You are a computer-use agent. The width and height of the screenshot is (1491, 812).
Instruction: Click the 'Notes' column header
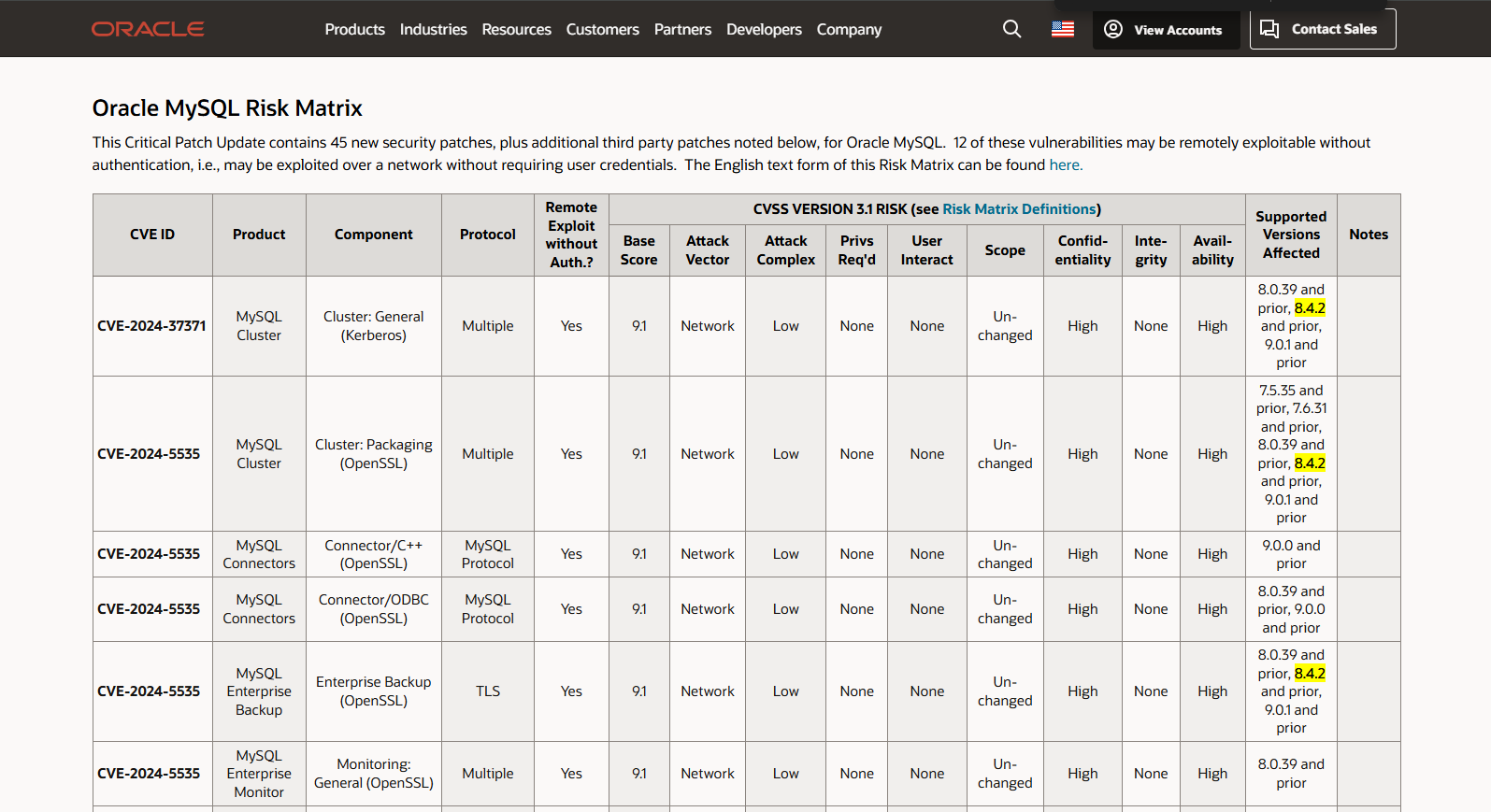pos(1369,235)
